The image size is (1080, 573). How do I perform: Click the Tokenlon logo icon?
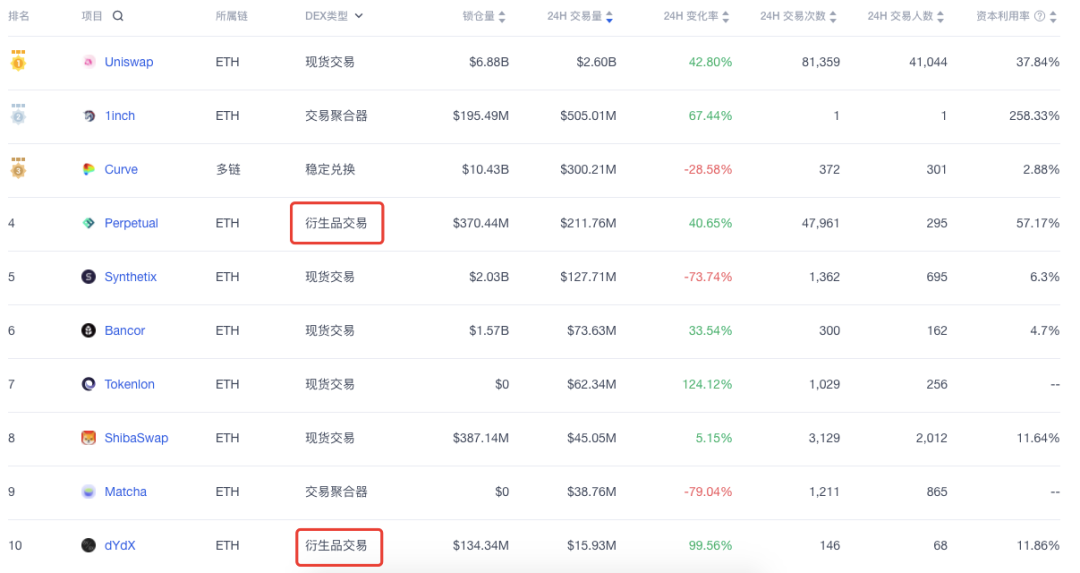pos(89,384)
